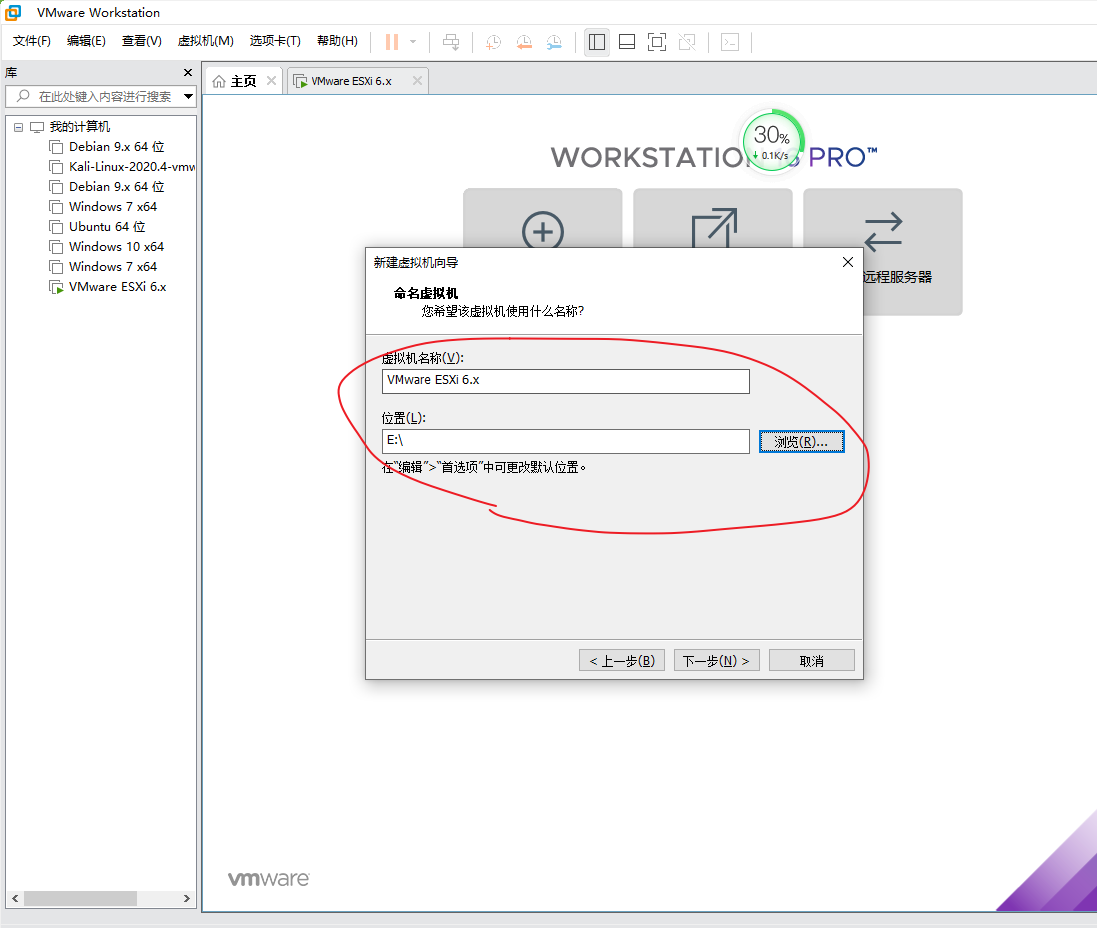Open the library search filter dropdown arrow
1097x928 pixels.
(x=188, y=97)
